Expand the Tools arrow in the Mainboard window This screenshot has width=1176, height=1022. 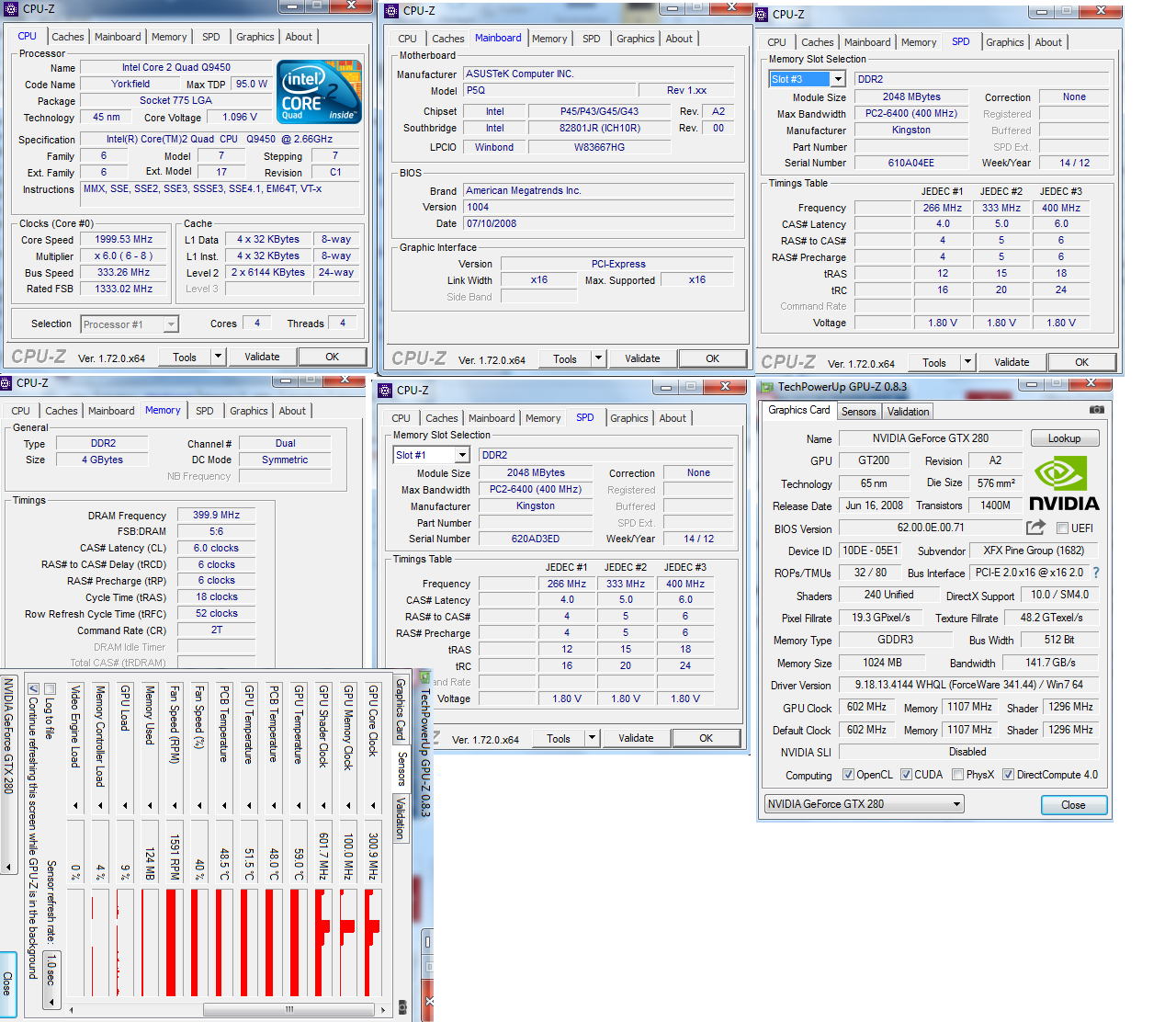click(x=598, y=358)
